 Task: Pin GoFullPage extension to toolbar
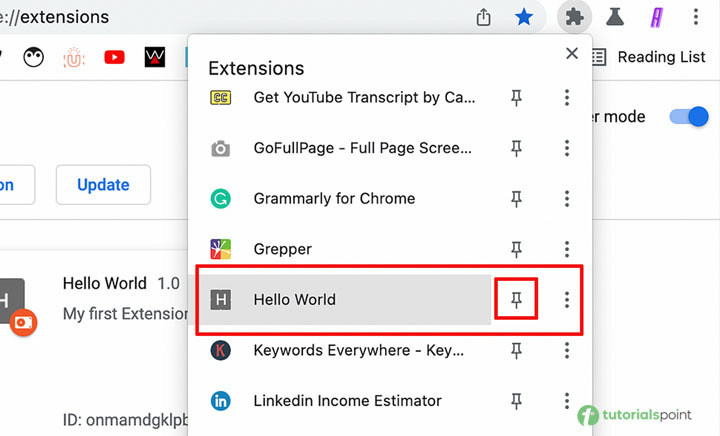click(517, 148)
